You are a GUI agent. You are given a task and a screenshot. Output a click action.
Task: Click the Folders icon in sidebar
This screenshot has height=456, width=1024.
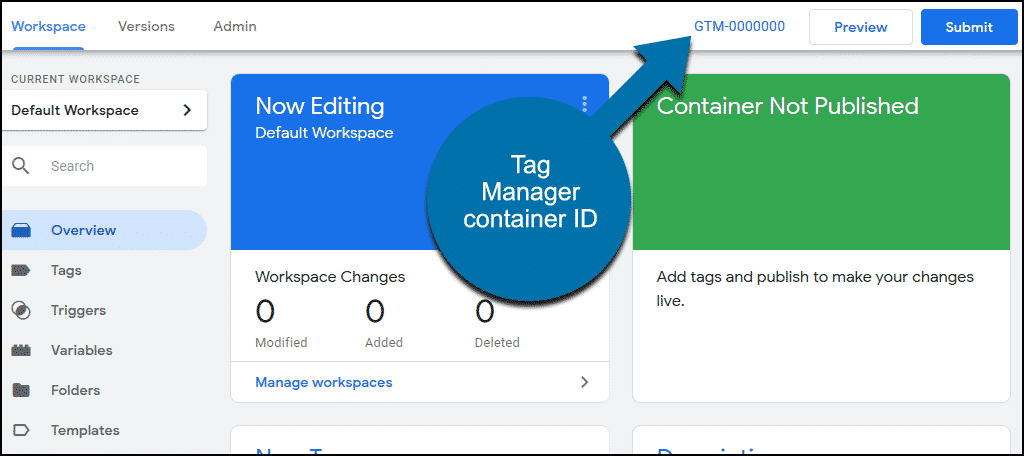[x=21, y=390]
